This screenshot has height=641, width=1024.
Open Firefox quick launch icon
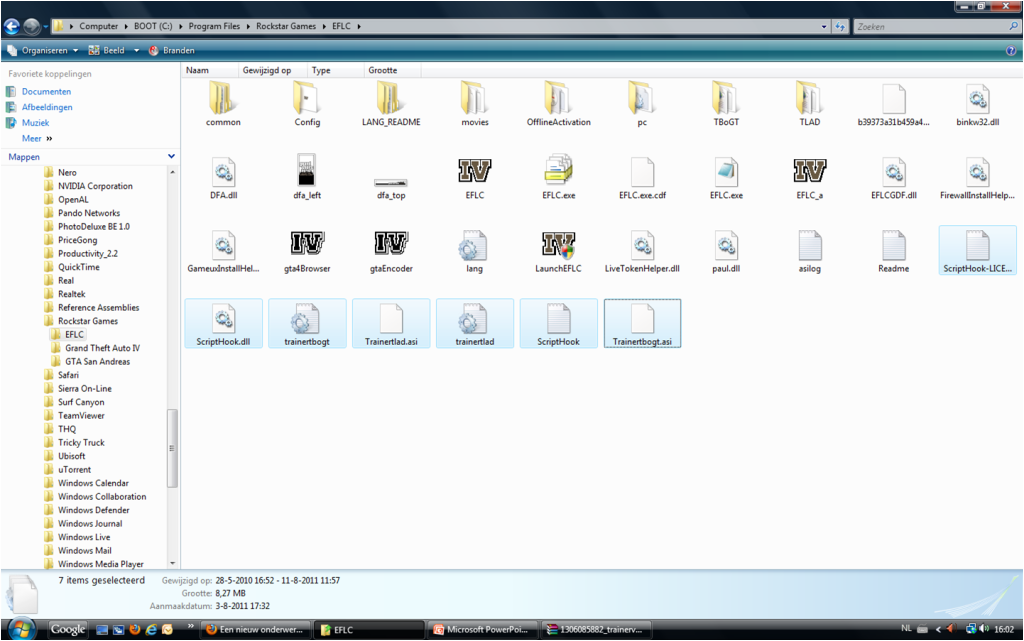click(135, 630)
